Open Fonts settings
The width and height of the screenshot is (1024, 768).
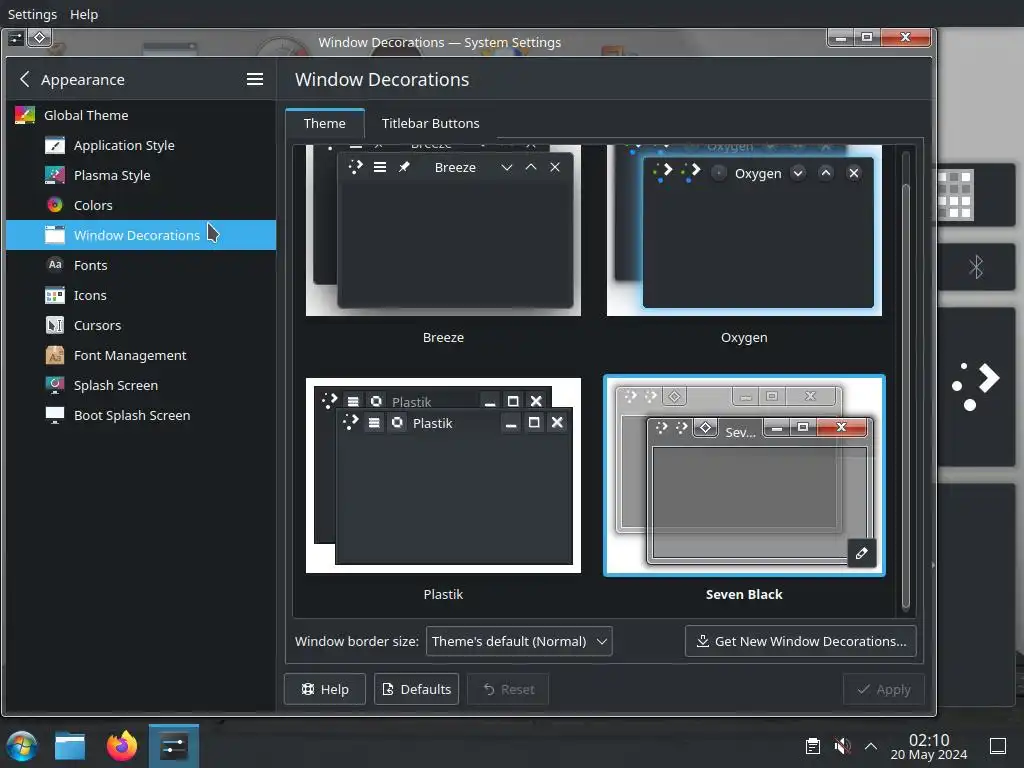[140, 265]
